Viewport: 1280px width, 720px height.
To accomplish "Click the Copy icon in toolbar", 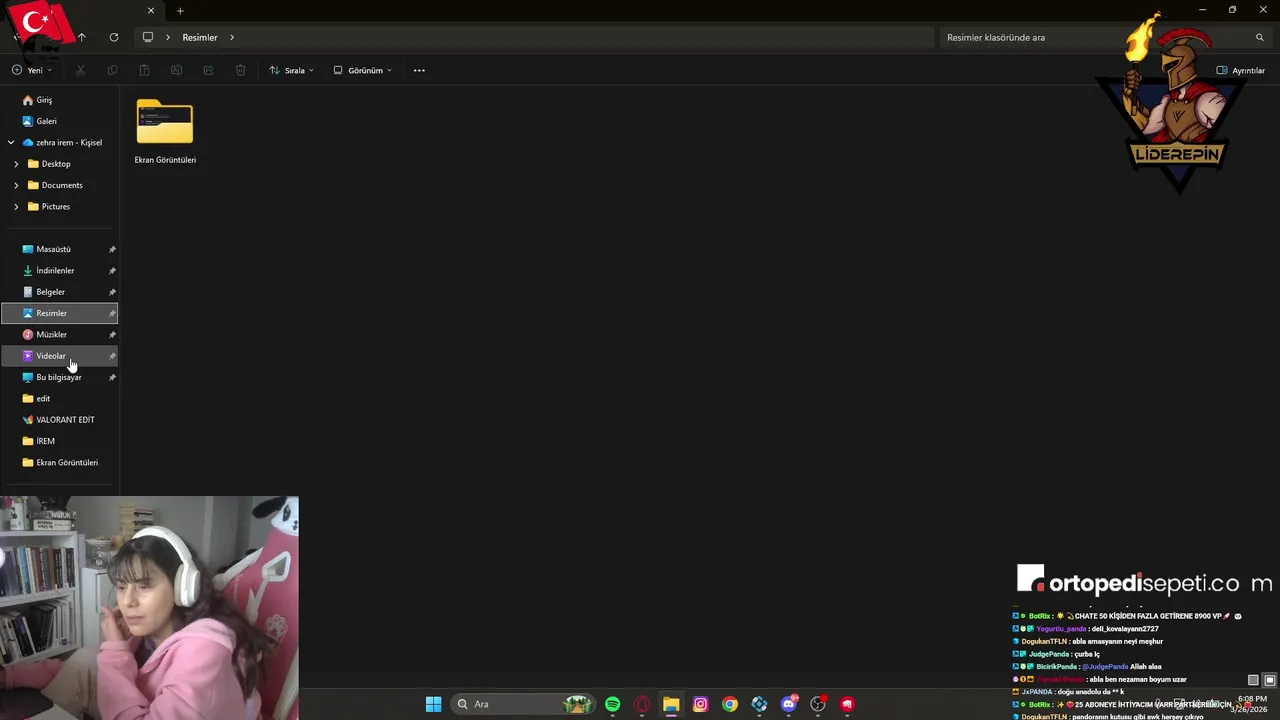I will (112, 70).
